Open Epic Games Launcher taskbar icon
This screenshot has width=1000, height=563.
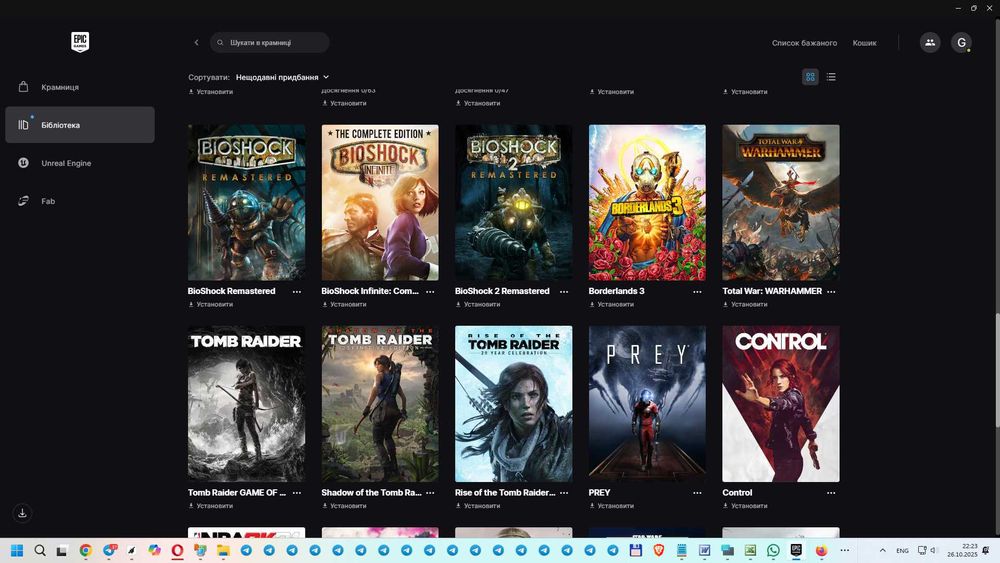tap(796, 550)
